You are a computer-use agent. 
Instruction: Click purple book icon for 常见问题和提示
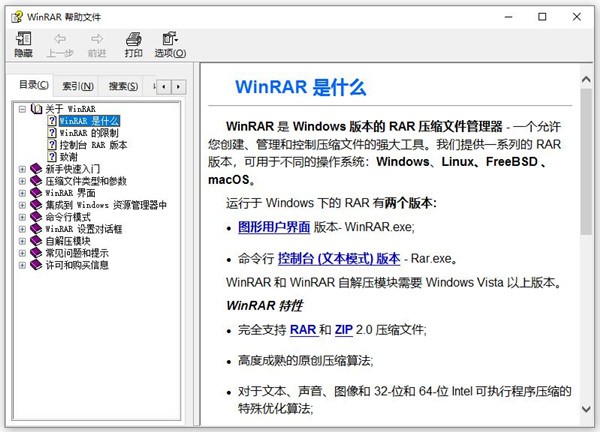click(x=36, y=253)
